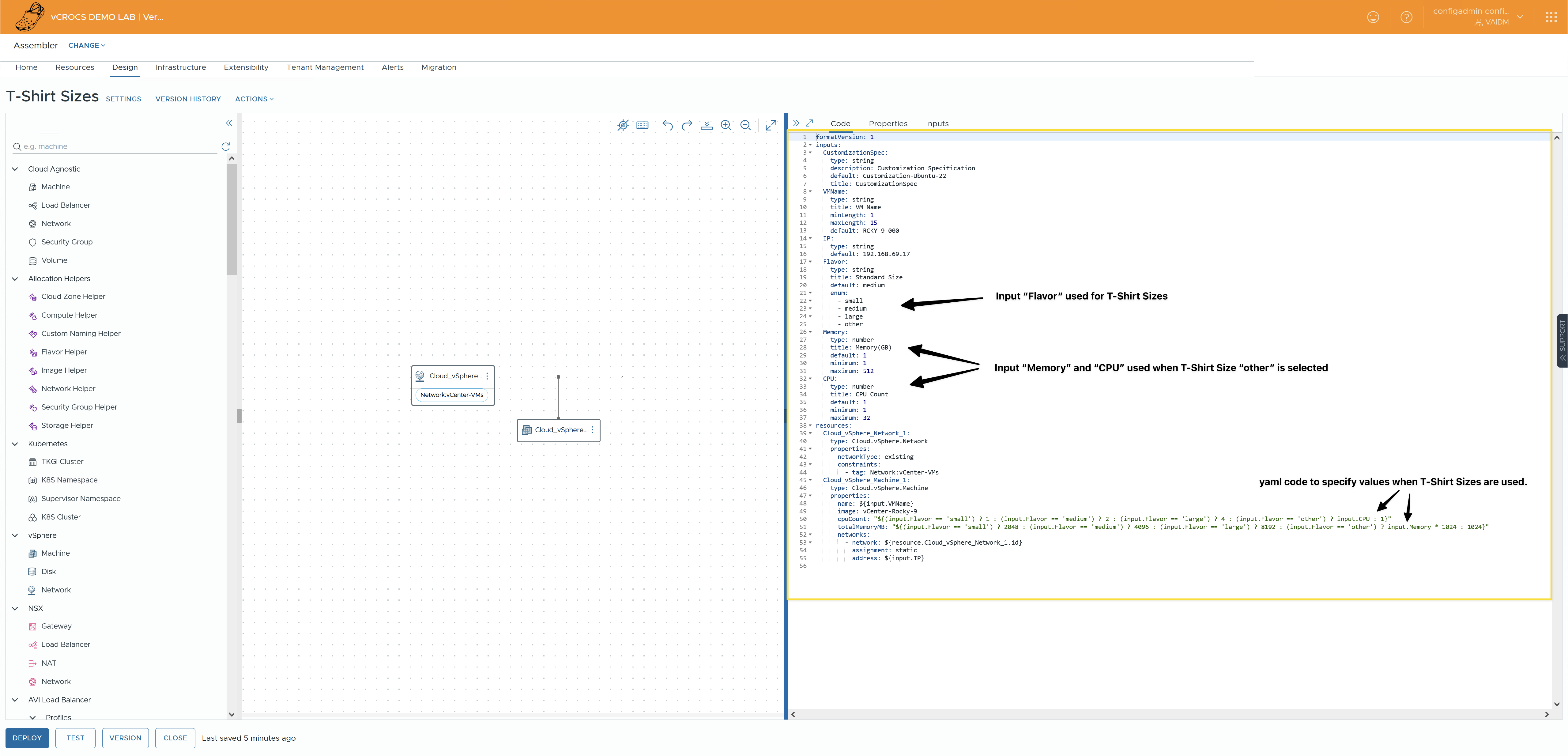Image resolution: width=1568 pixels, height=756 pixels.
Task: Switch to the Inputs tab
Action: pyautogui.click(x=937, y=123)
